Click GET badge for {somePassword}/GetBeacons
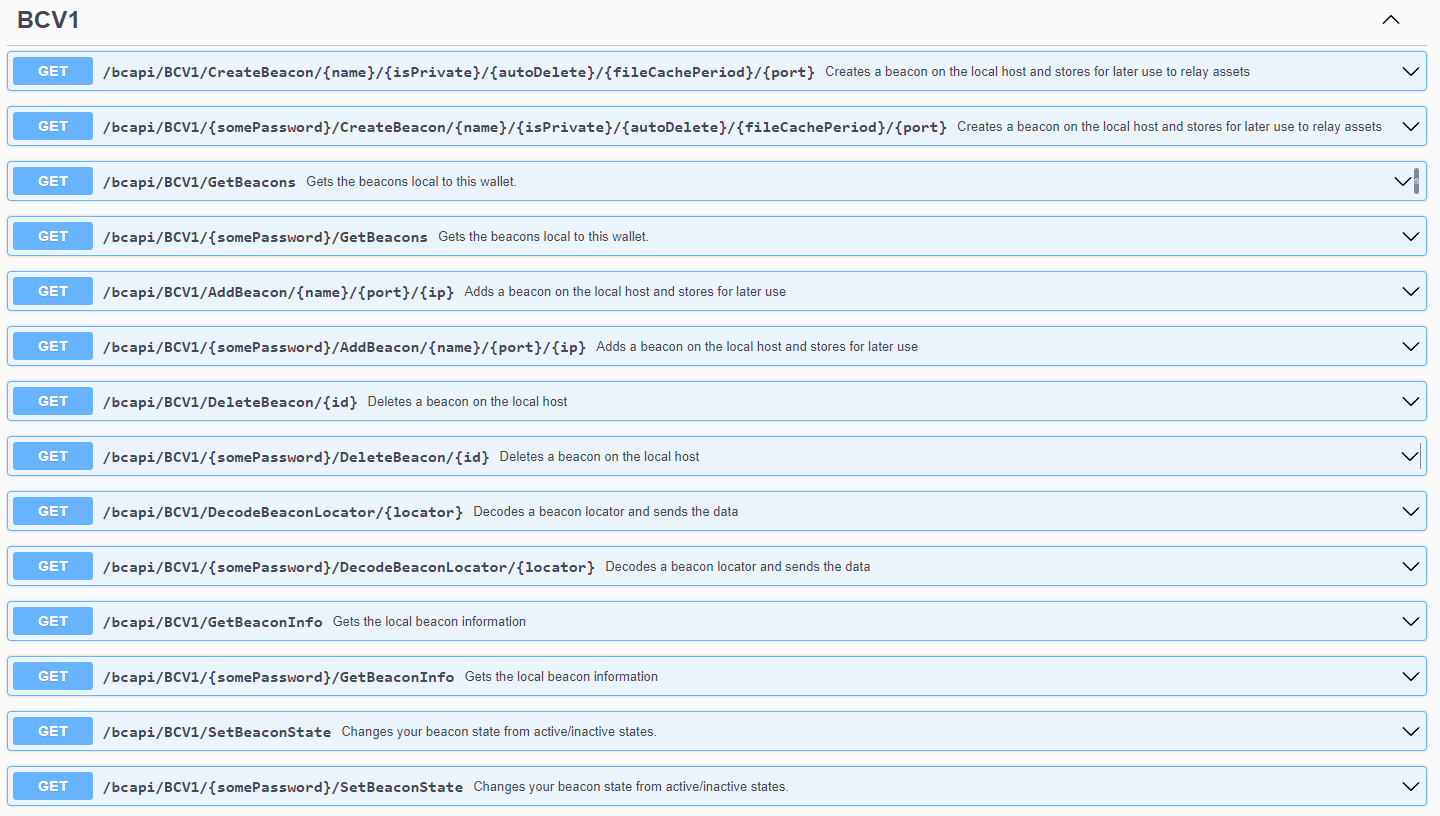Screen dimensions: 1440x816 (x=53, y=236)
